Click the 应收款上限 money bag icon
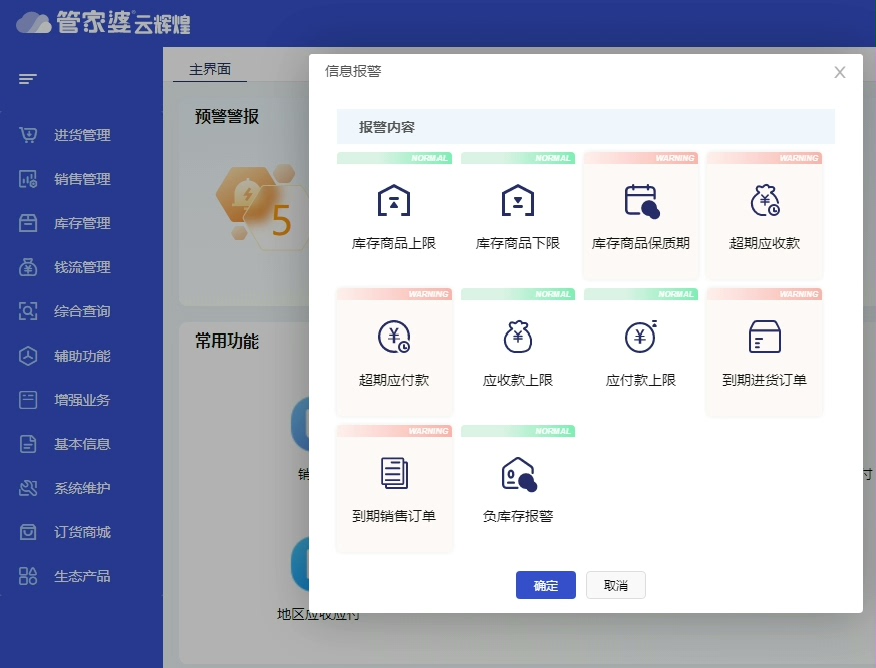 (518, 338)
